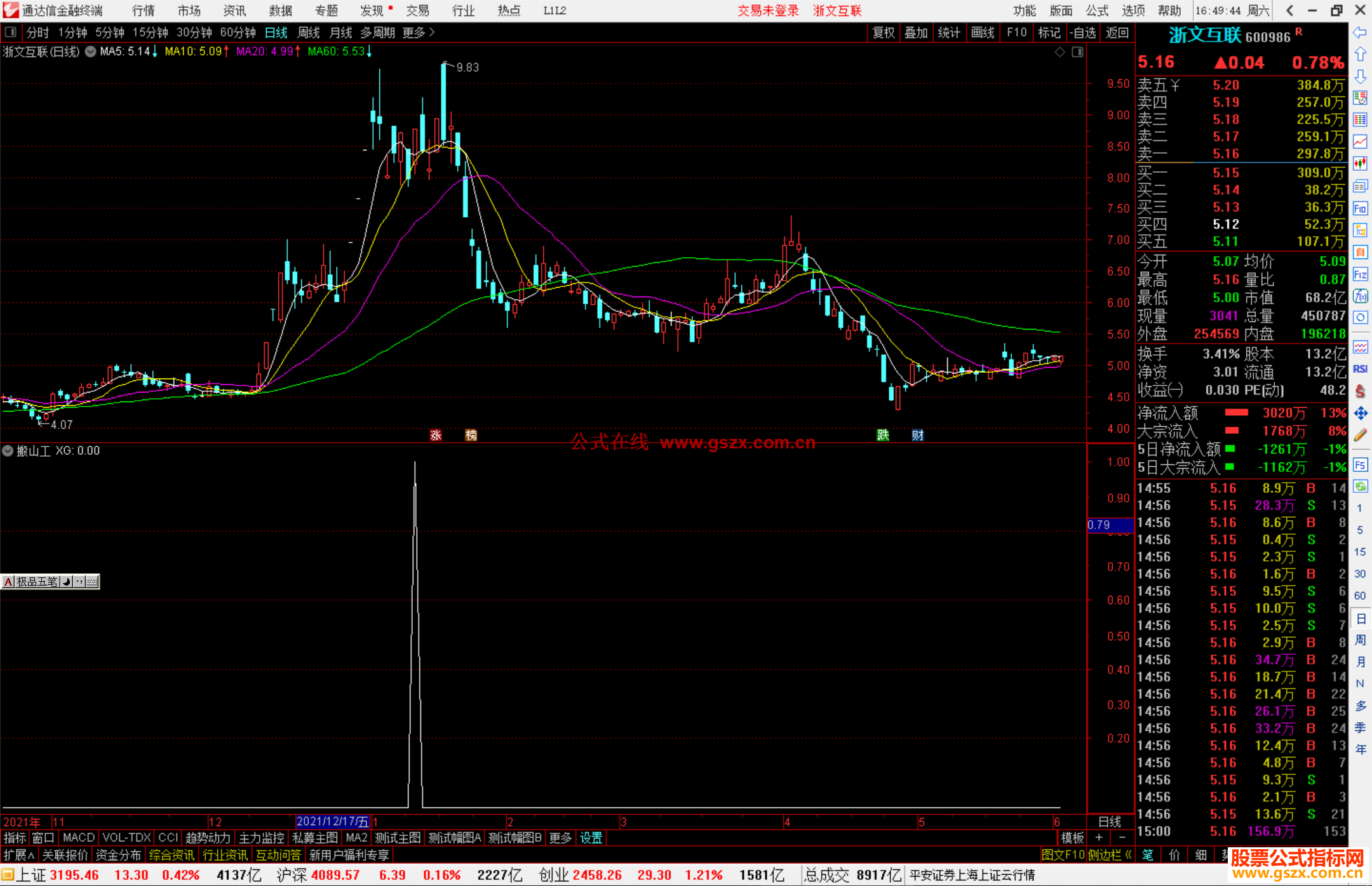Switch to 60-minute period in sidebar
Screen dimensions: 1372x886
tap(1360, 596)
